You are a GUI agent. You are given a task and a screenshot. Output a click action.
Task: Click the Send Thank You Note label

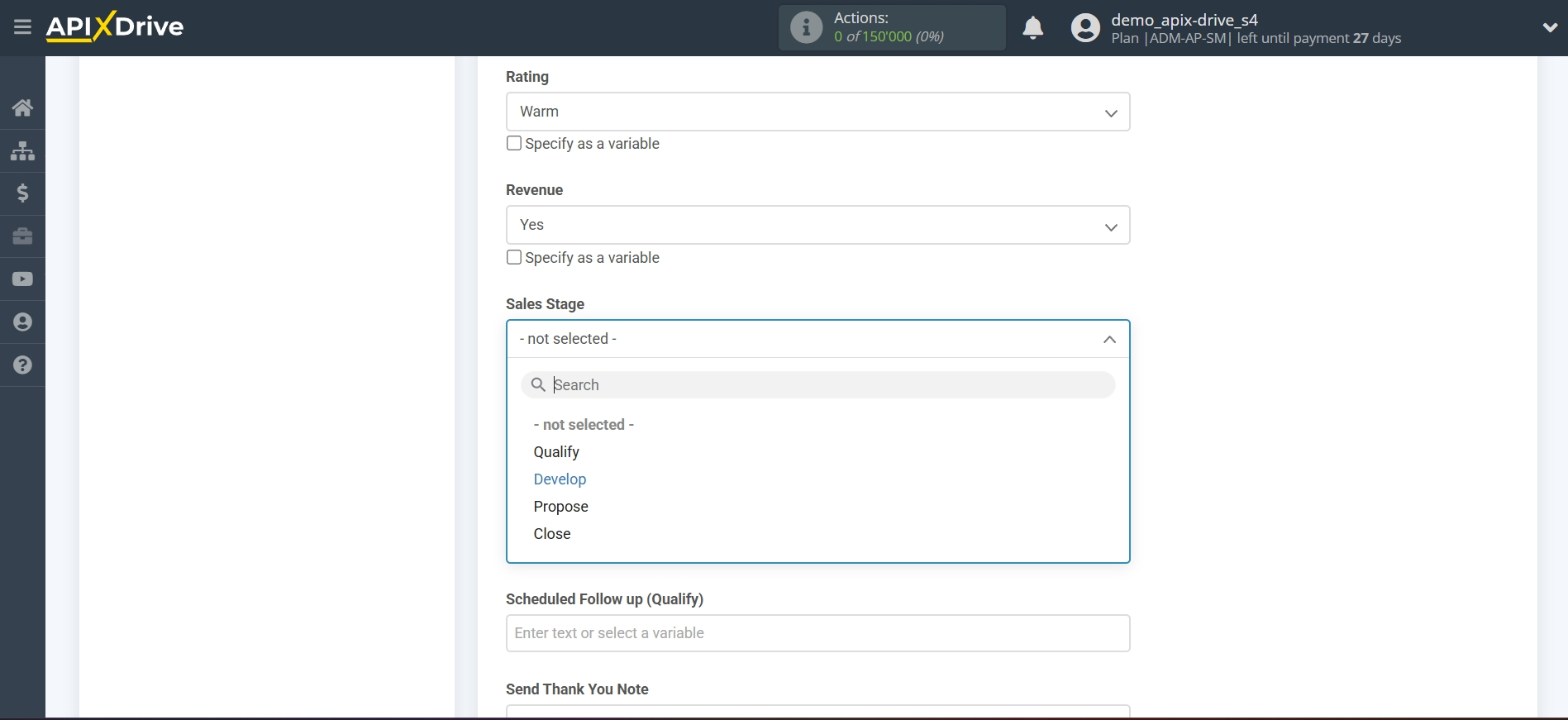coord(577,689)
